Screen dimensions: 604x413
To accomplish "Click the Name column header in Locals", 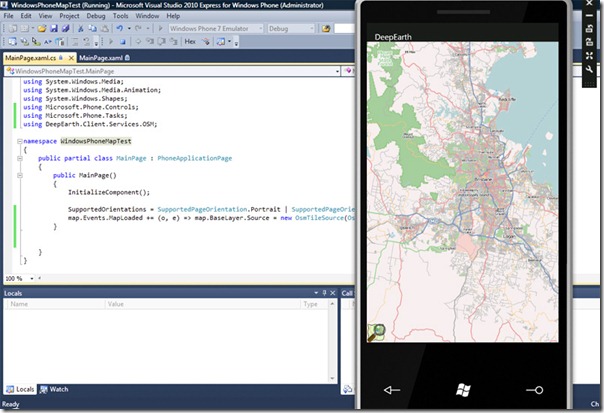I will coord(54,304).
